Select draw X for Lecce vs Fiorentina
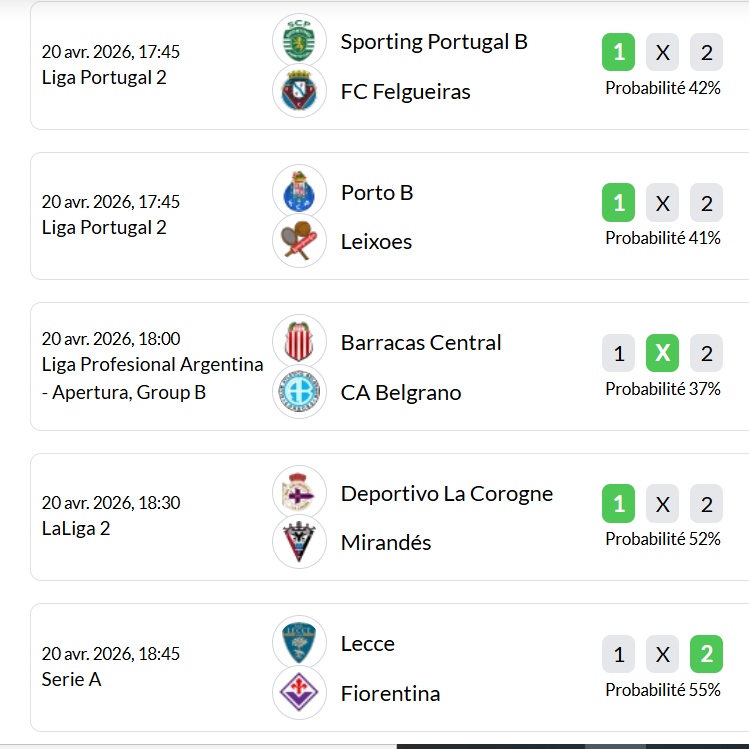 coord(662,655)
